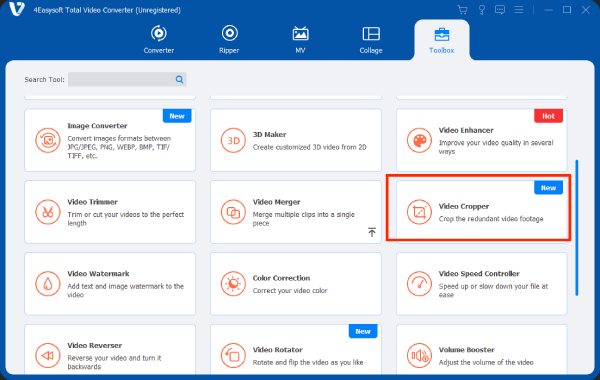
Task: Launch the Video Cropper icon
Action: click(x=419, y=212)
